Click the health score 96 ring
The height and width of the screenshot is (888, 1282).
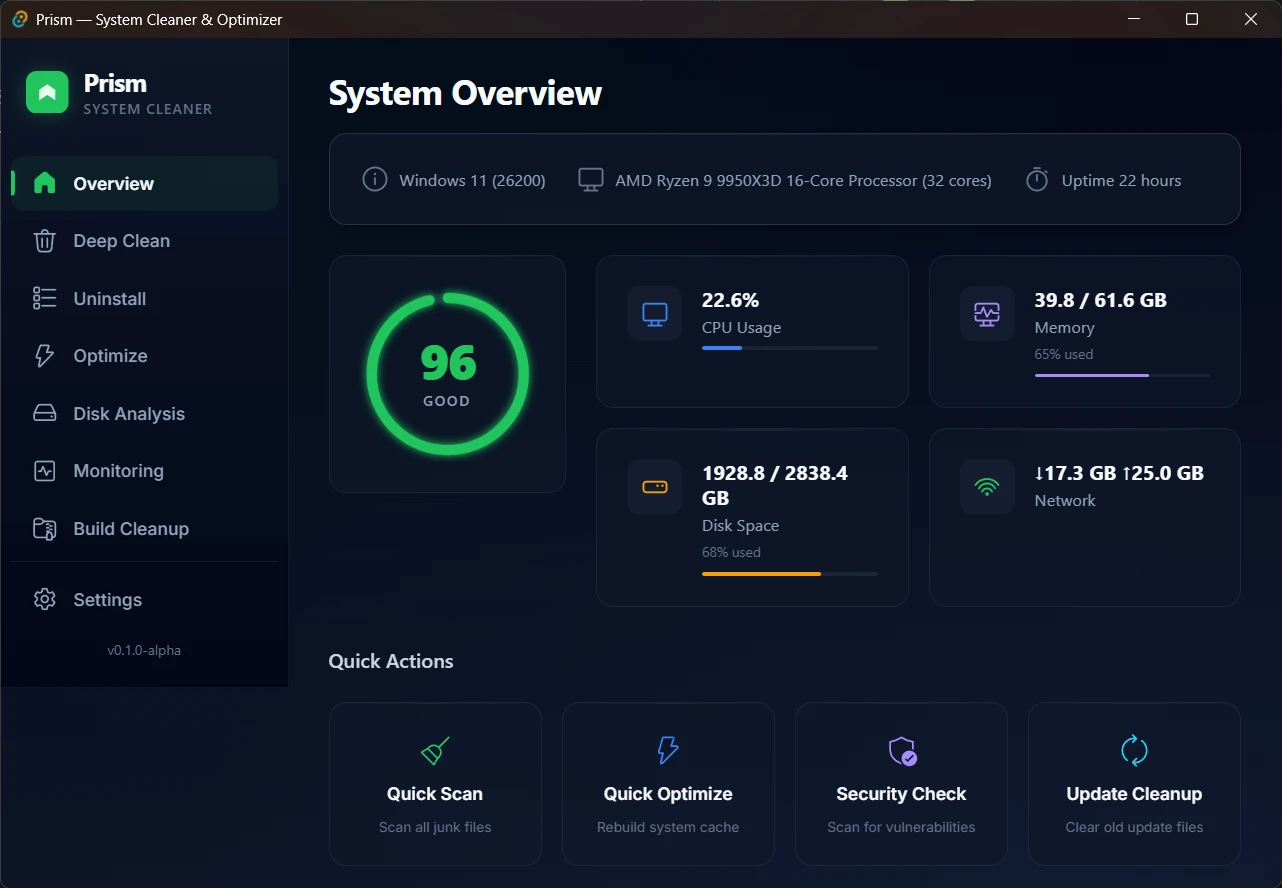(447, 374)
